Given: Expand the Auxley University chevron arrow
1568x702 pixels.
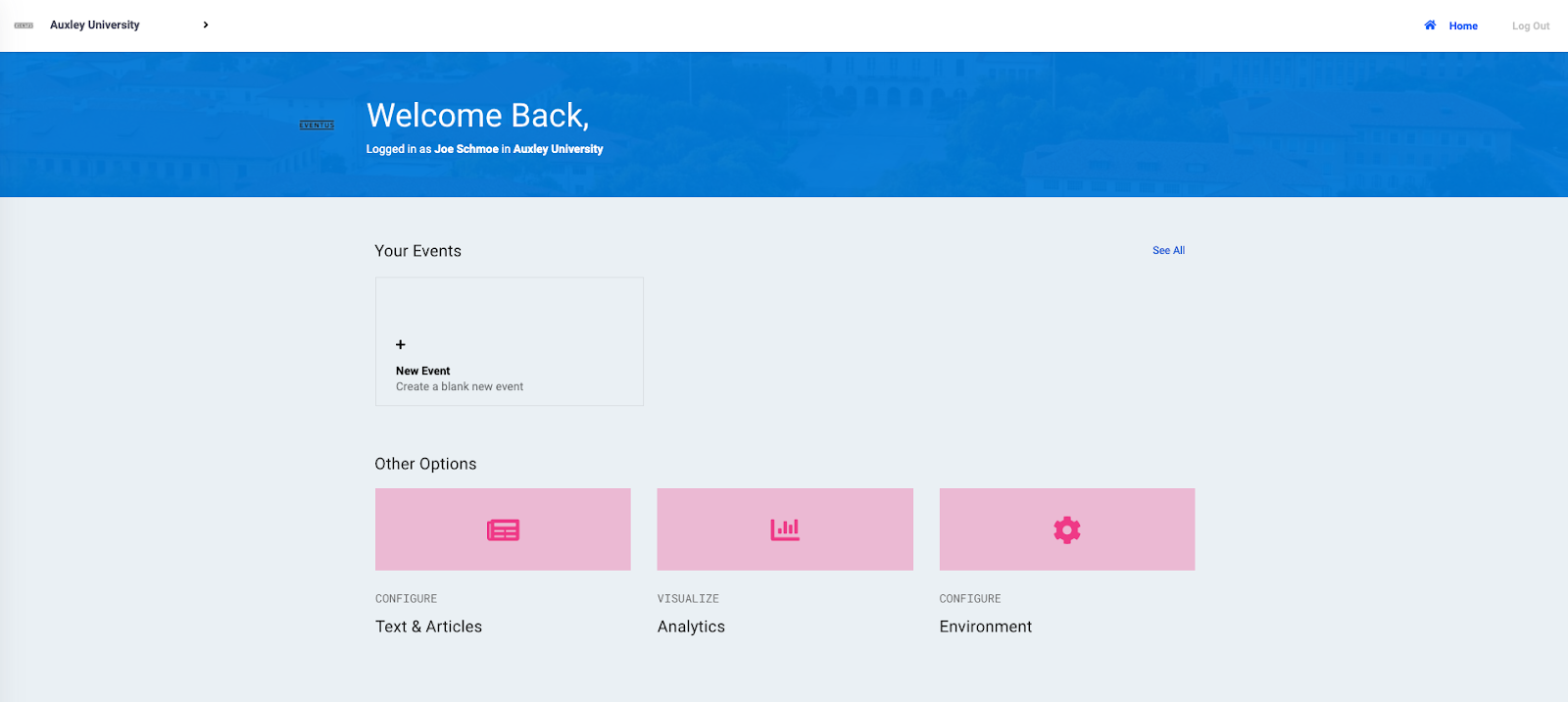Looking at the screenshot, I should [206, 25].
